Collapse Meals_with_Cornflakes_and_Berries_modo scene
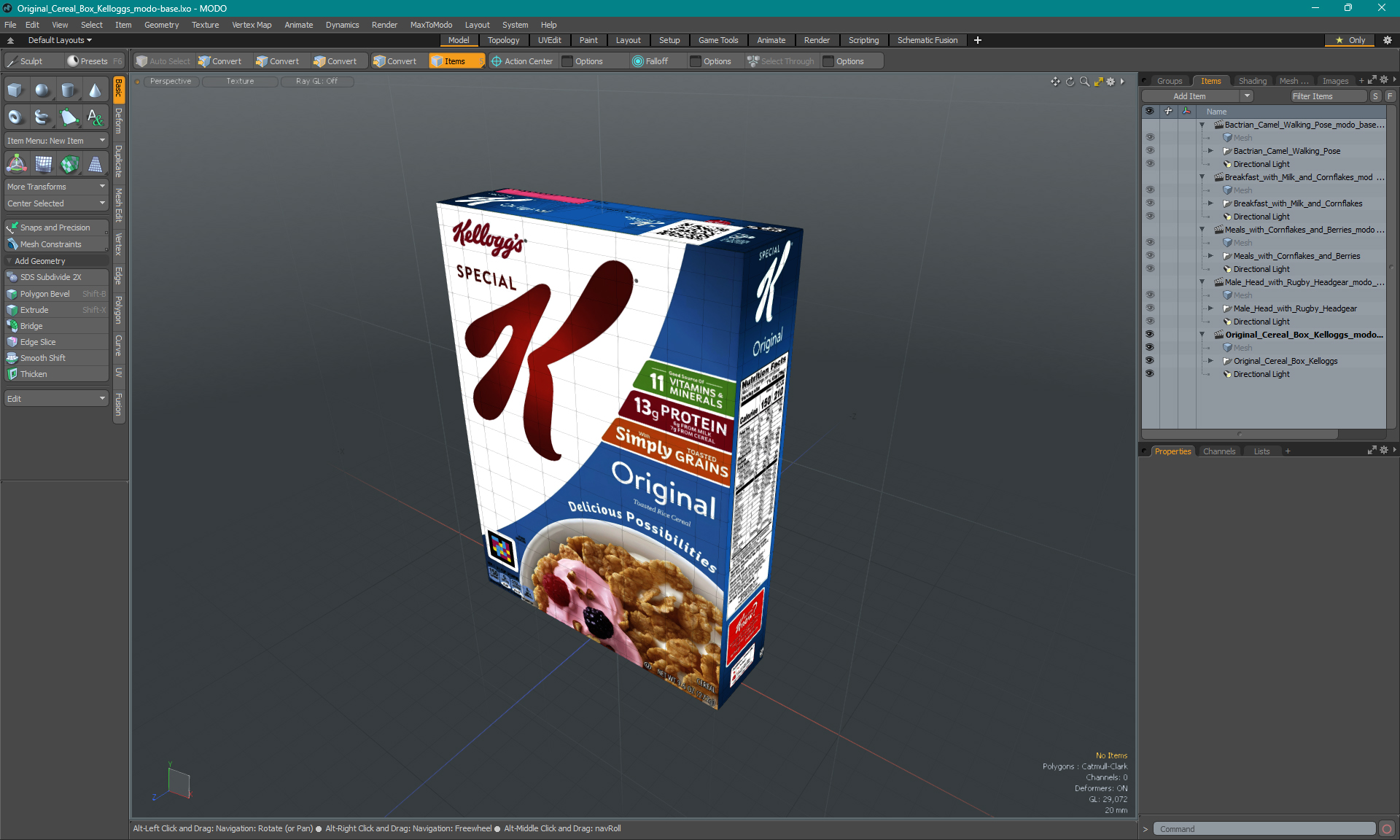The image size is (1400, 840). [1202, 230]
